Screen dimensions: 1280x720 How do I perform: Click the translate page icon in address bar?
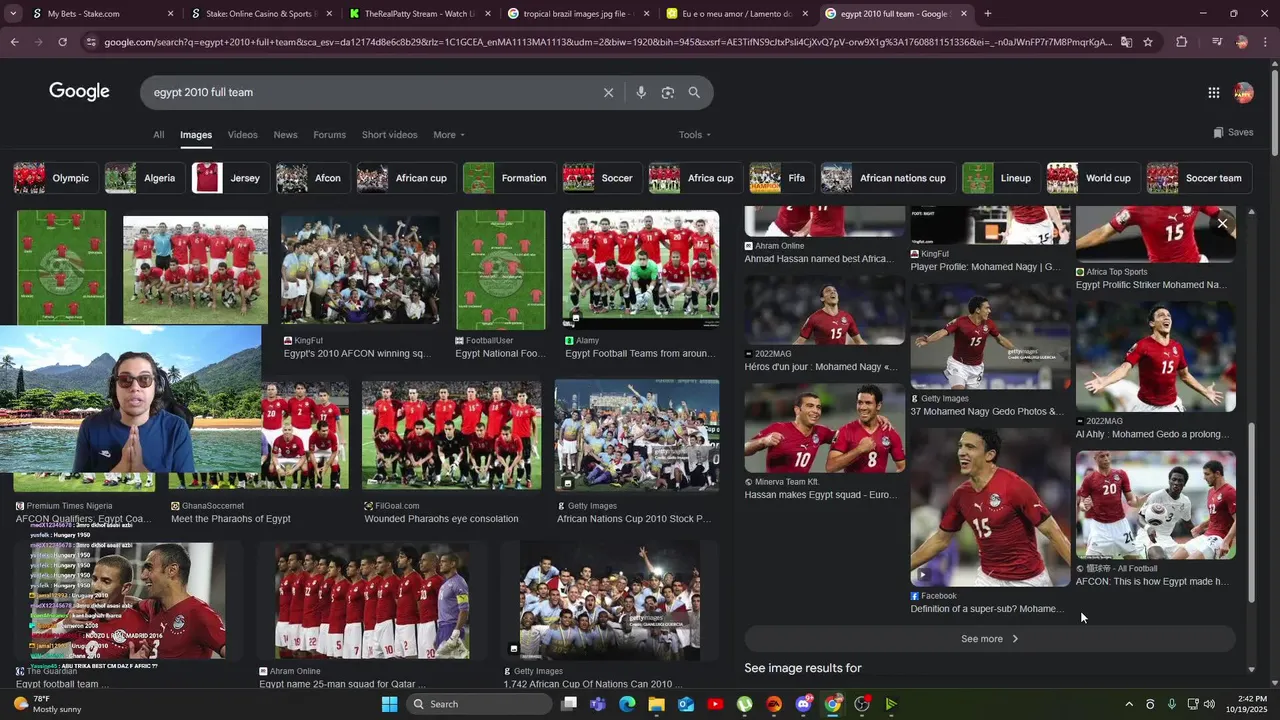1126,42
